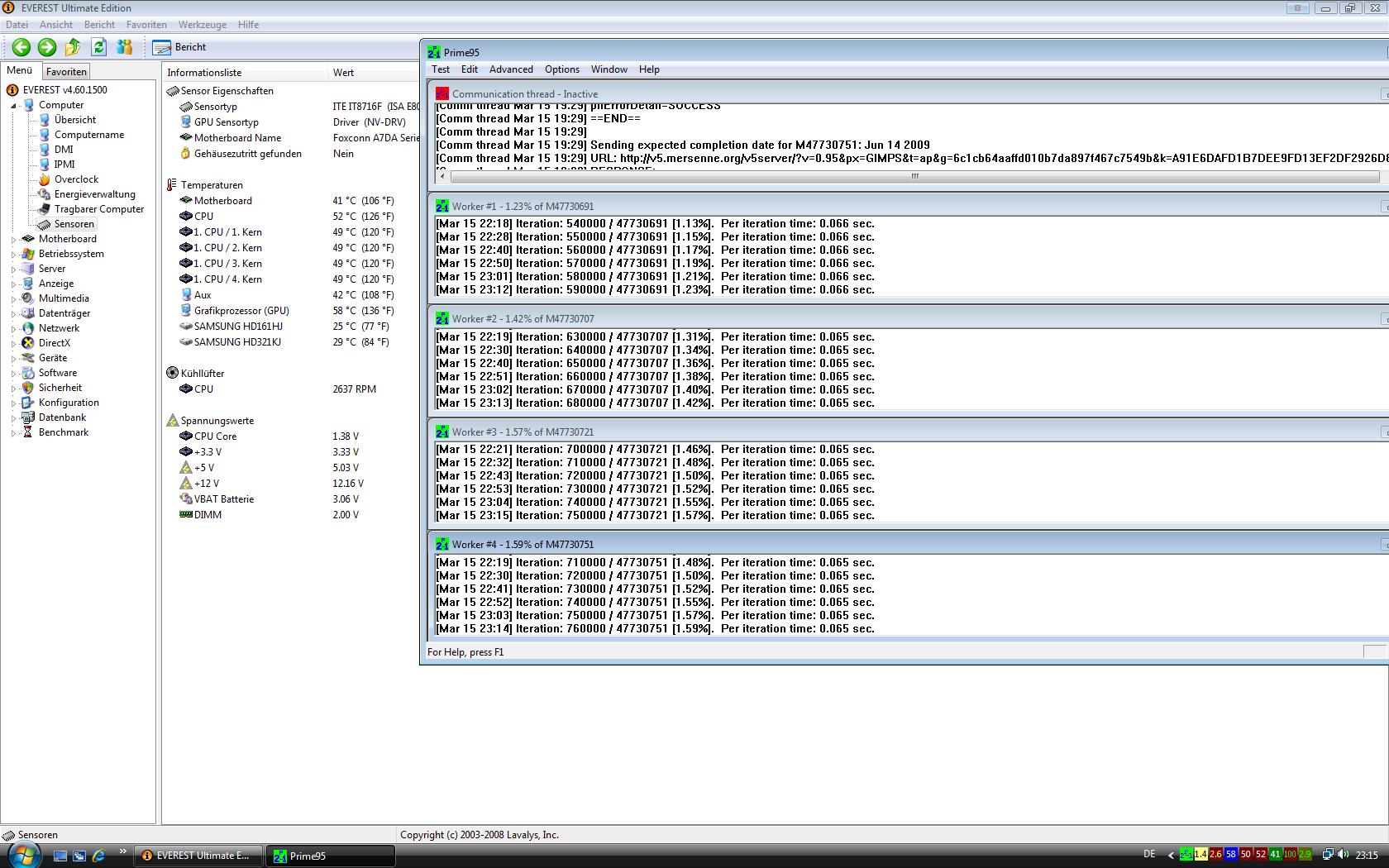Viewport: 1389px width, 868px height.
Task: Open the Ansicht menu
Action: (x=56, y=25)
